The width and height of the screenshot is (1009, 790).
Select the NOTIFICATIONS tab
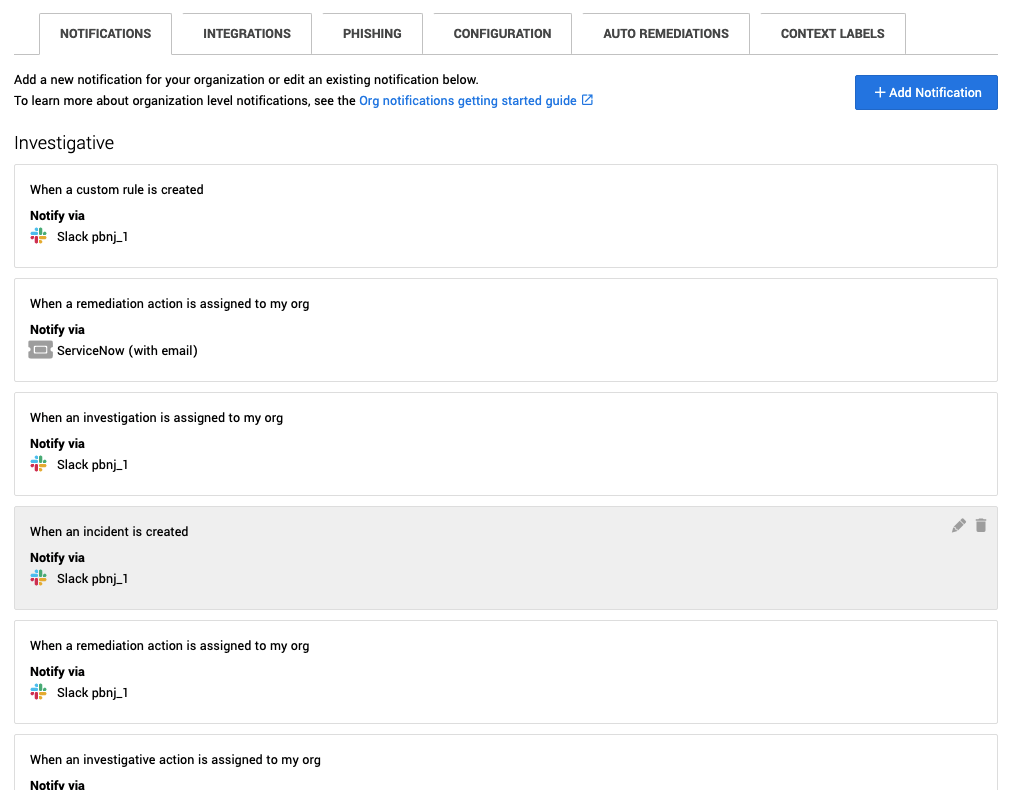click(105, 33)
